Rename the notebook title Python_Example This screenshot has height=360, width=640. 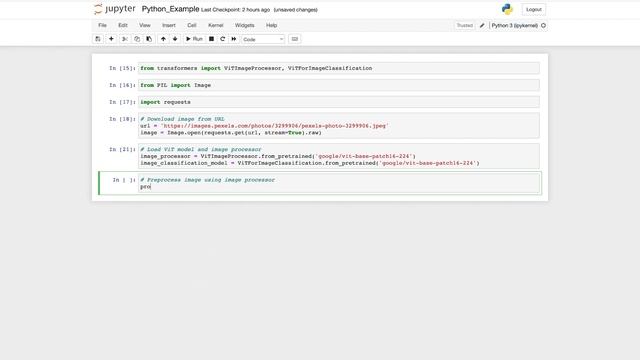click(x=170, y=9)
